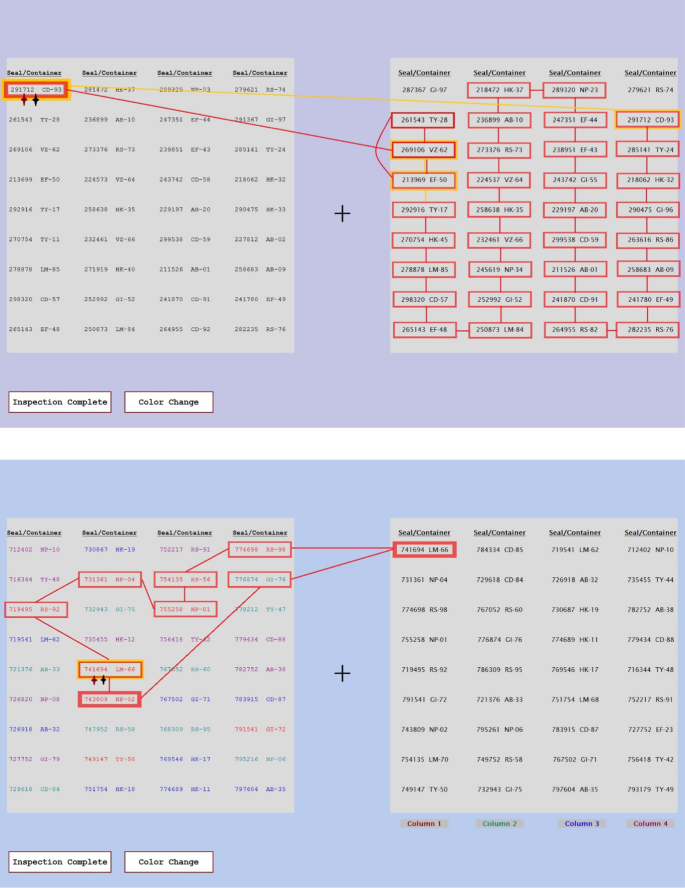Click the orange-outlined 213969 EF-50 box

click(x=423, y=180)
